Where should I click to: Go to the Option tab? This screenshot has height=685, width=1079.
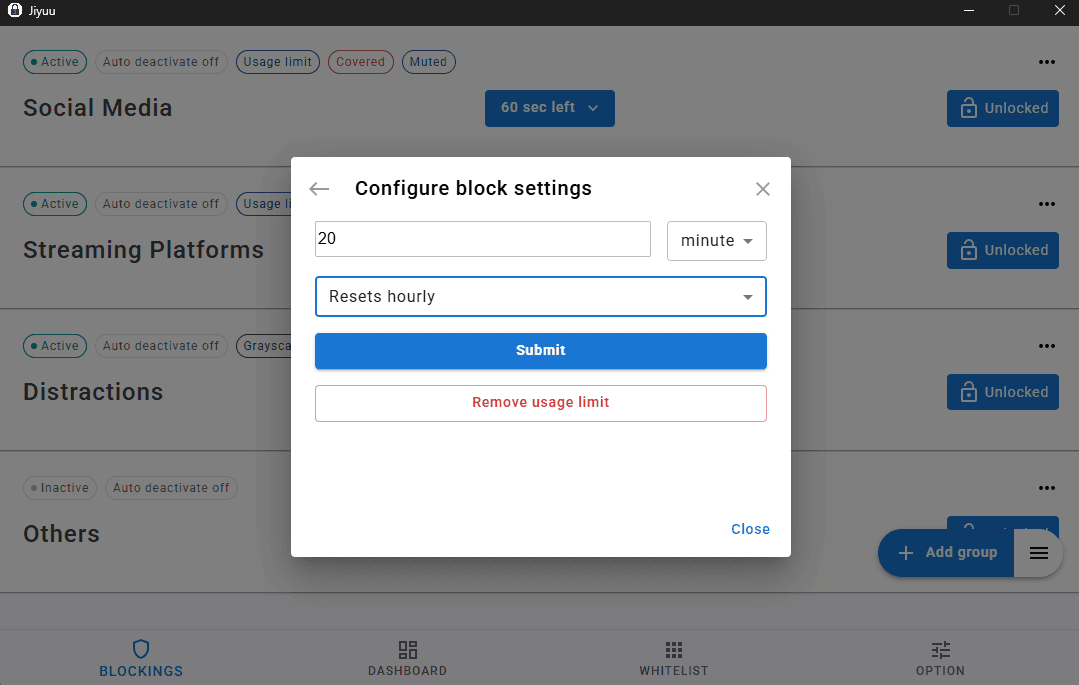(x=940, y=658)
